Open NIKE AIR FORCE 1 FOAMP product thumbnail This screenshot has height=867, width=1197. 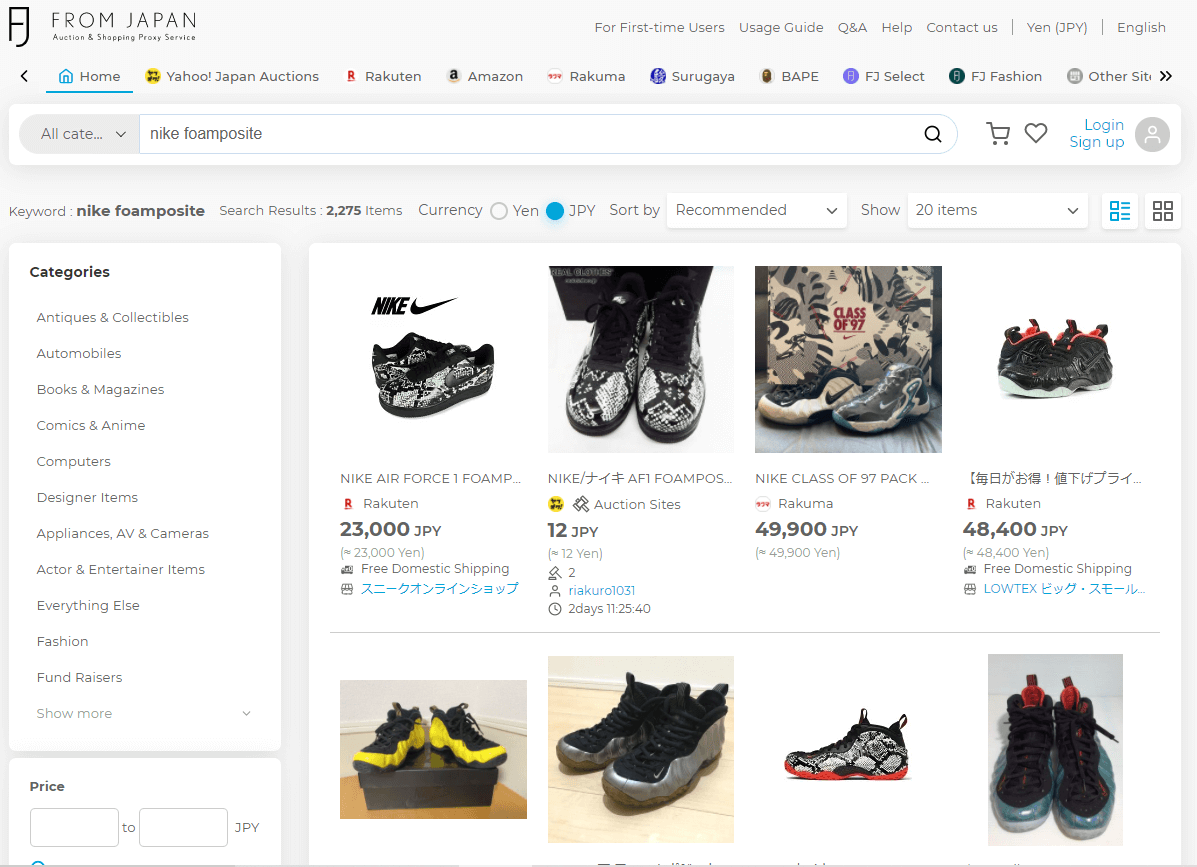point(433,359)
